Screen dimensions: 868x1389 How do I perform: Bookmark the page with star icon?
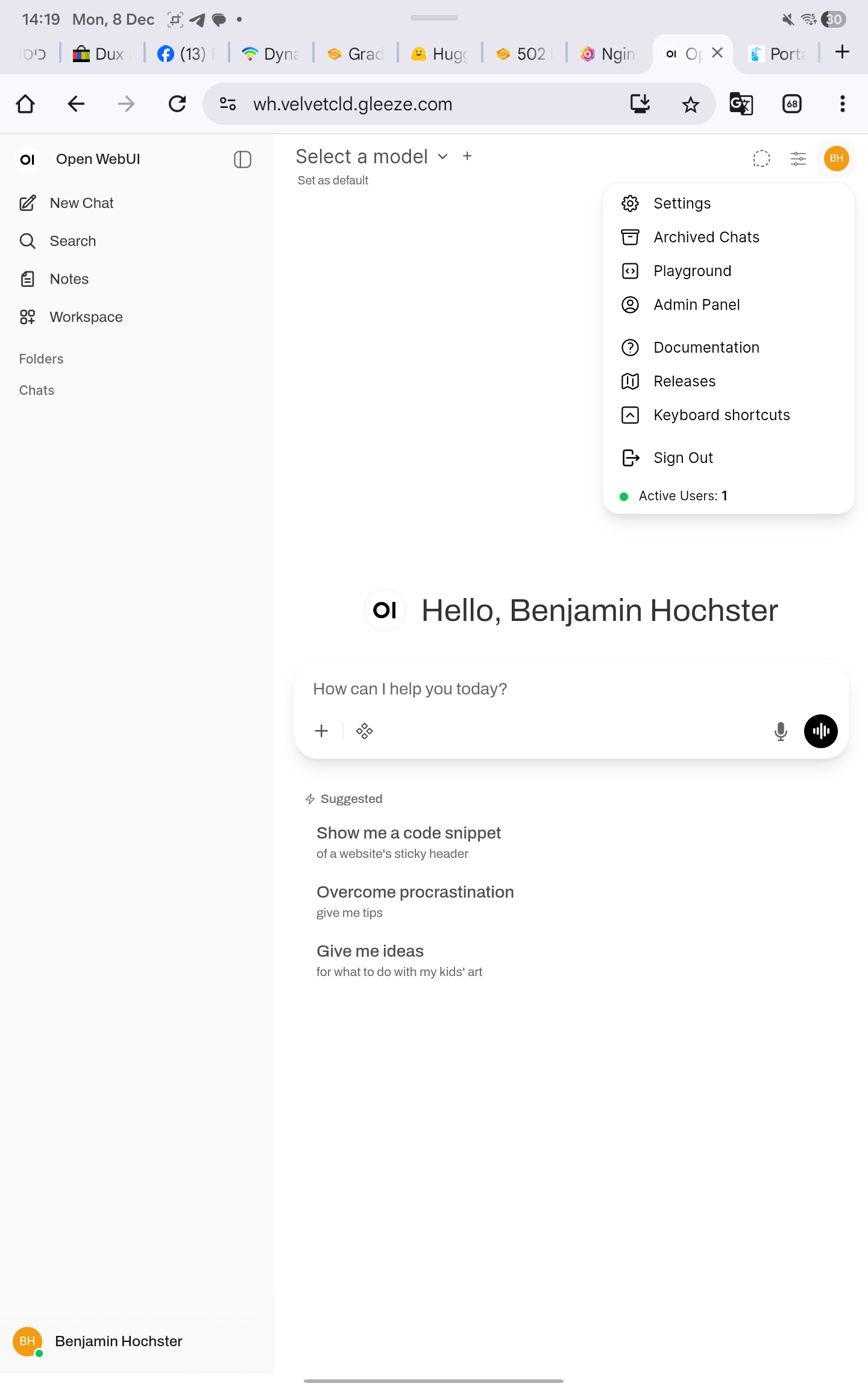[x=690, y=104]
